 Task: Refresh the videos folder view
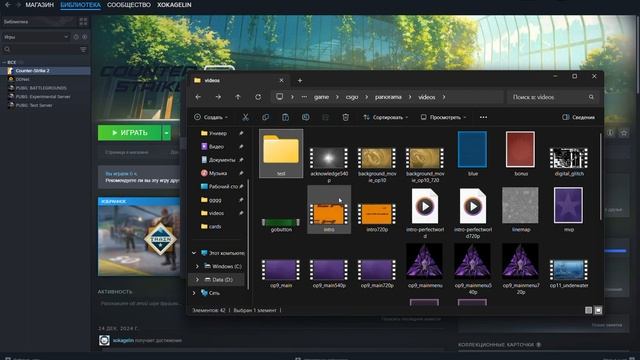click(x=258, y=97)
